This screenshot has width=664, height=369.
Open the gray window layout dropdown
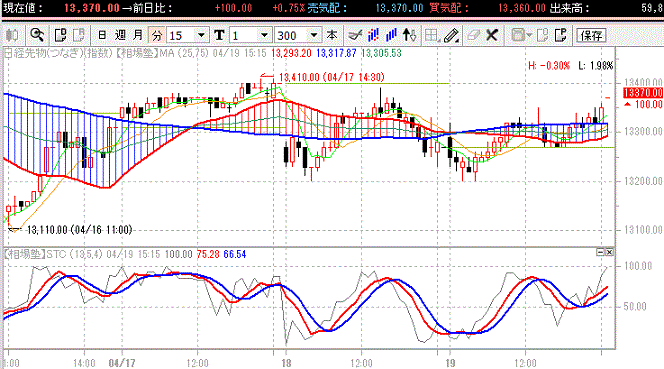[521, 35]
